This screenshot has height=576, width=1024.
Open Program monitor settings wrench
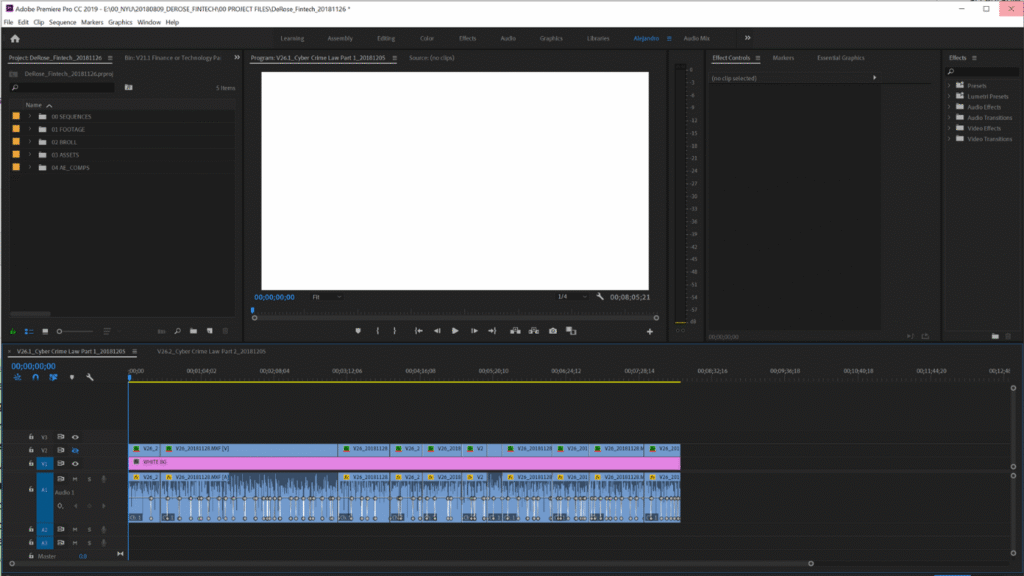[x=600, y=296]
